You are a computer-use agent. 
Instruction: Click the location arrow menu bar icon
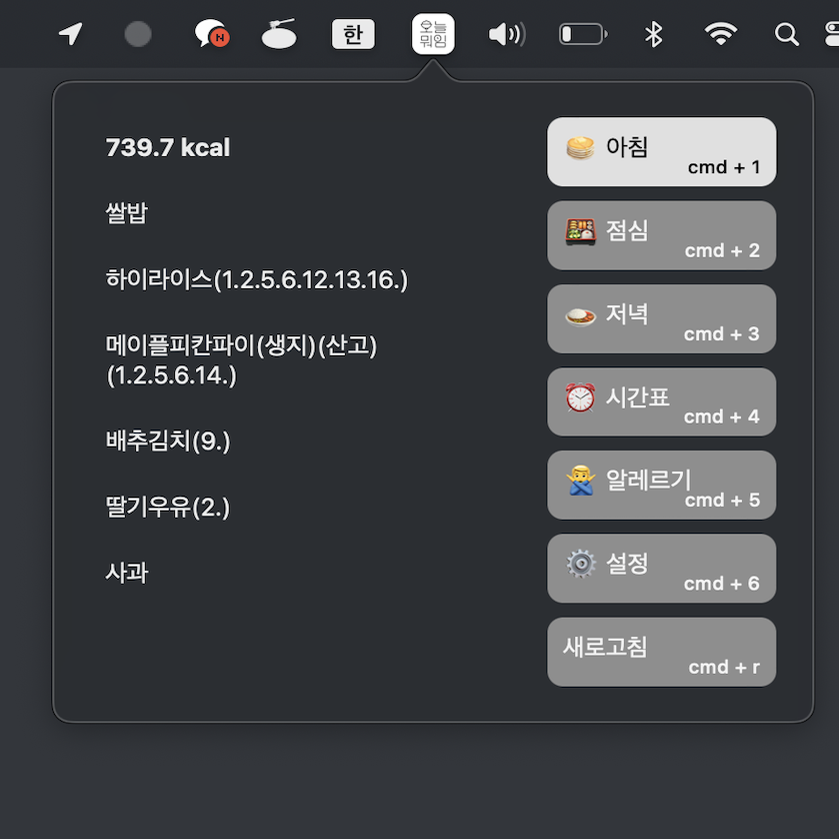coord(69,33)
